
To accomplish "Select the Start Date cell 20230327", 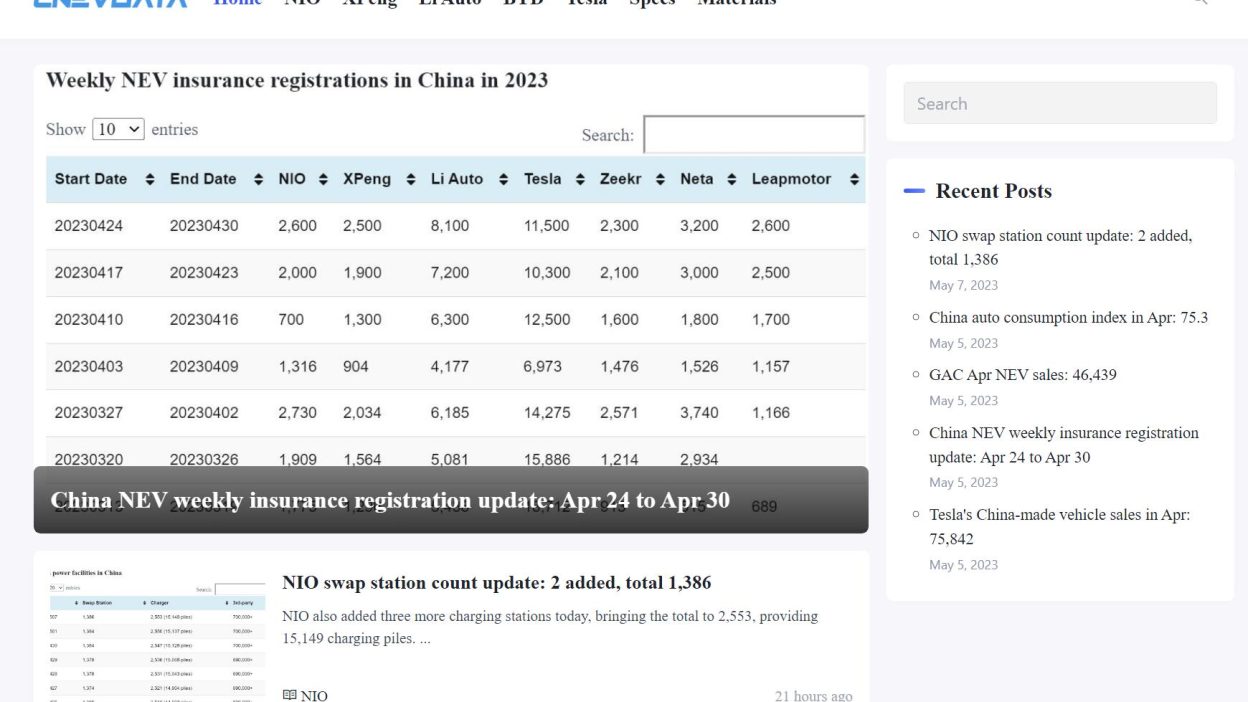I will tap(89, 412).
